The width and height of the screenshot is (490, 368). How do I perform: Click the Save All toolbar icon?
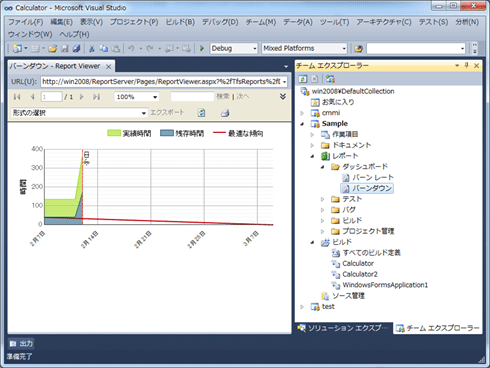[x=76, y=49]
